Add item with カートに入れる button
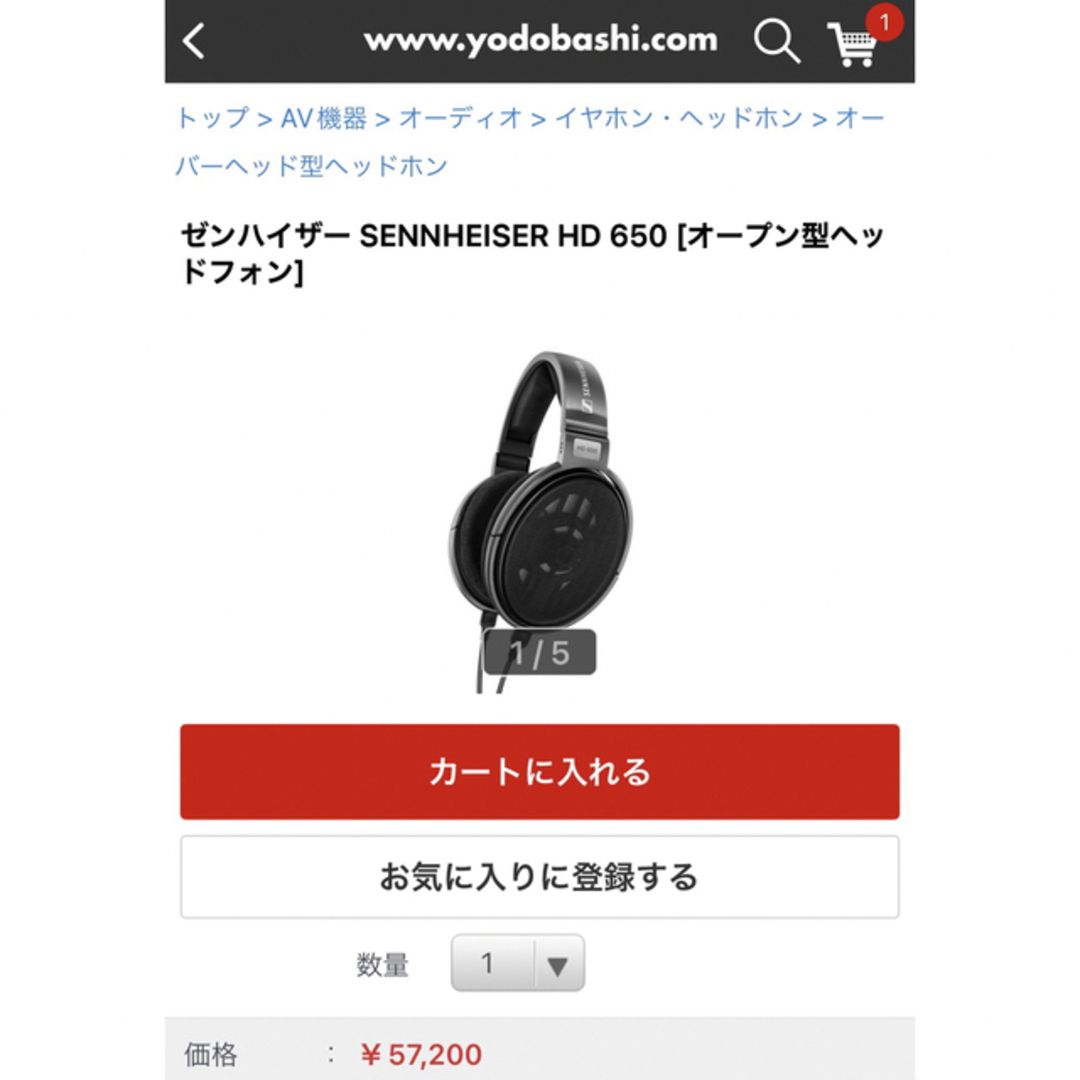This screenshot has height=1080, width=1080. point(540,771)
